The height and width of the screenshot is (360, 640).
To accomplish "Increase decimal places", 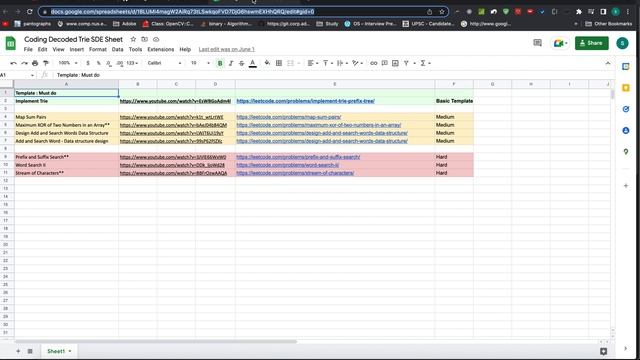I will (x=120, y=63).
